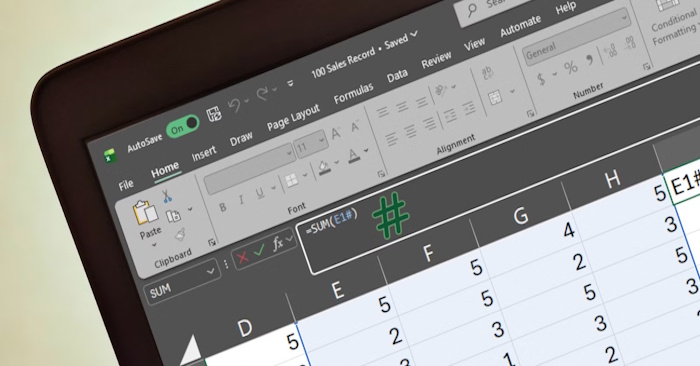The image size is (700, 366).
Task: Toggle Italic formatting
Action: pyautogui.click(x=241, y=200)
